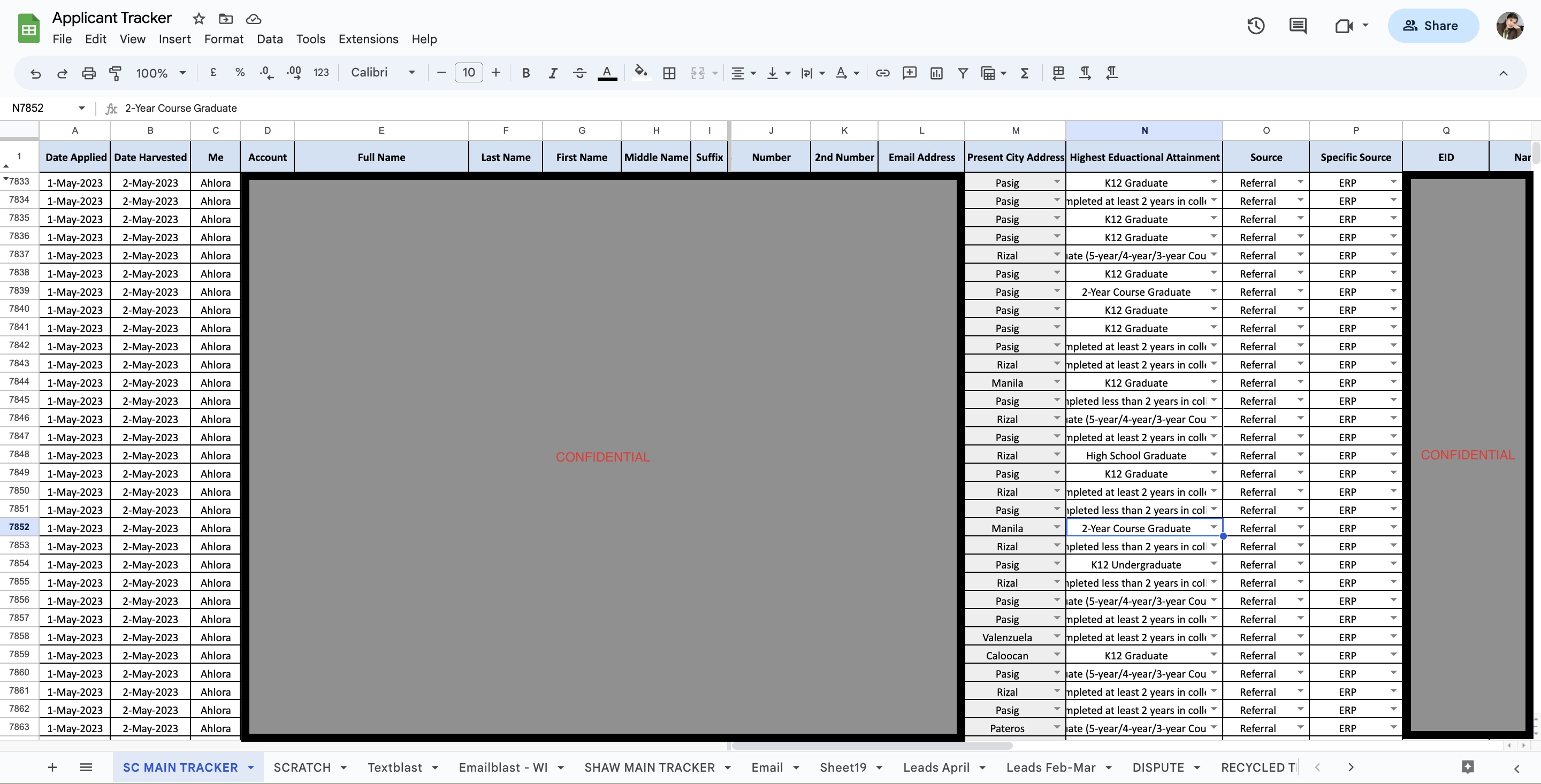Screen dimensions: 1541x784
Task: Click the add sheet plus button
Action: pyautogui.click(x=52, y=767)
